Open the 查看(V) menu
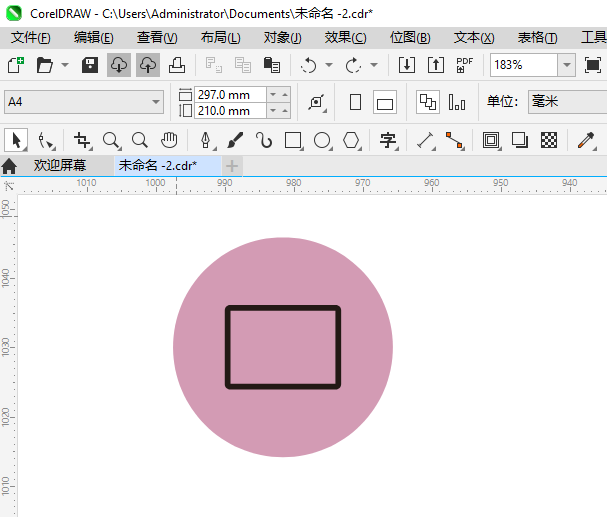 (157, 38)
